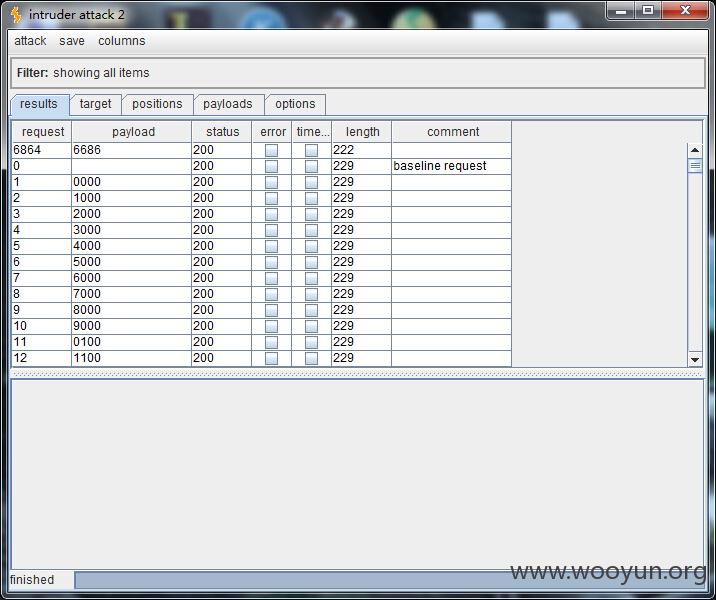Toggle timeout checkbox for payload 9000 row
The width and height of the screenshot is (716, 600).
click(x=311, y=326)
